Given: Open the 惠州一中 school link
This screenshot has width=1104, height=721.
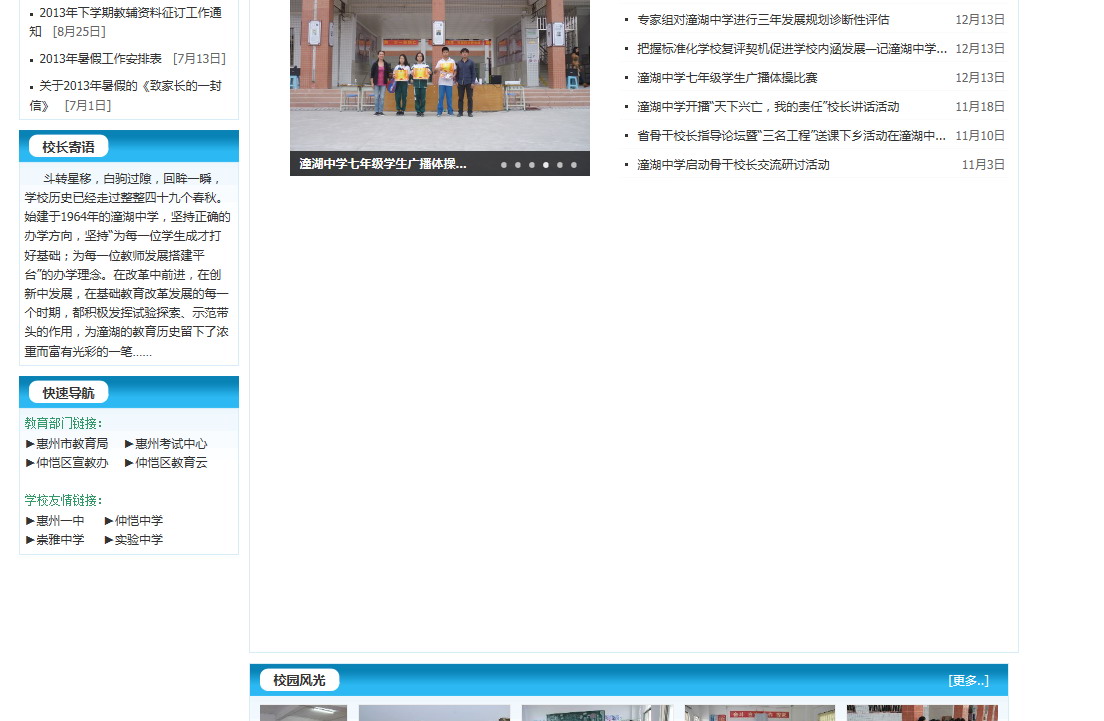Looking at the screenshot, I should (60, 521).
